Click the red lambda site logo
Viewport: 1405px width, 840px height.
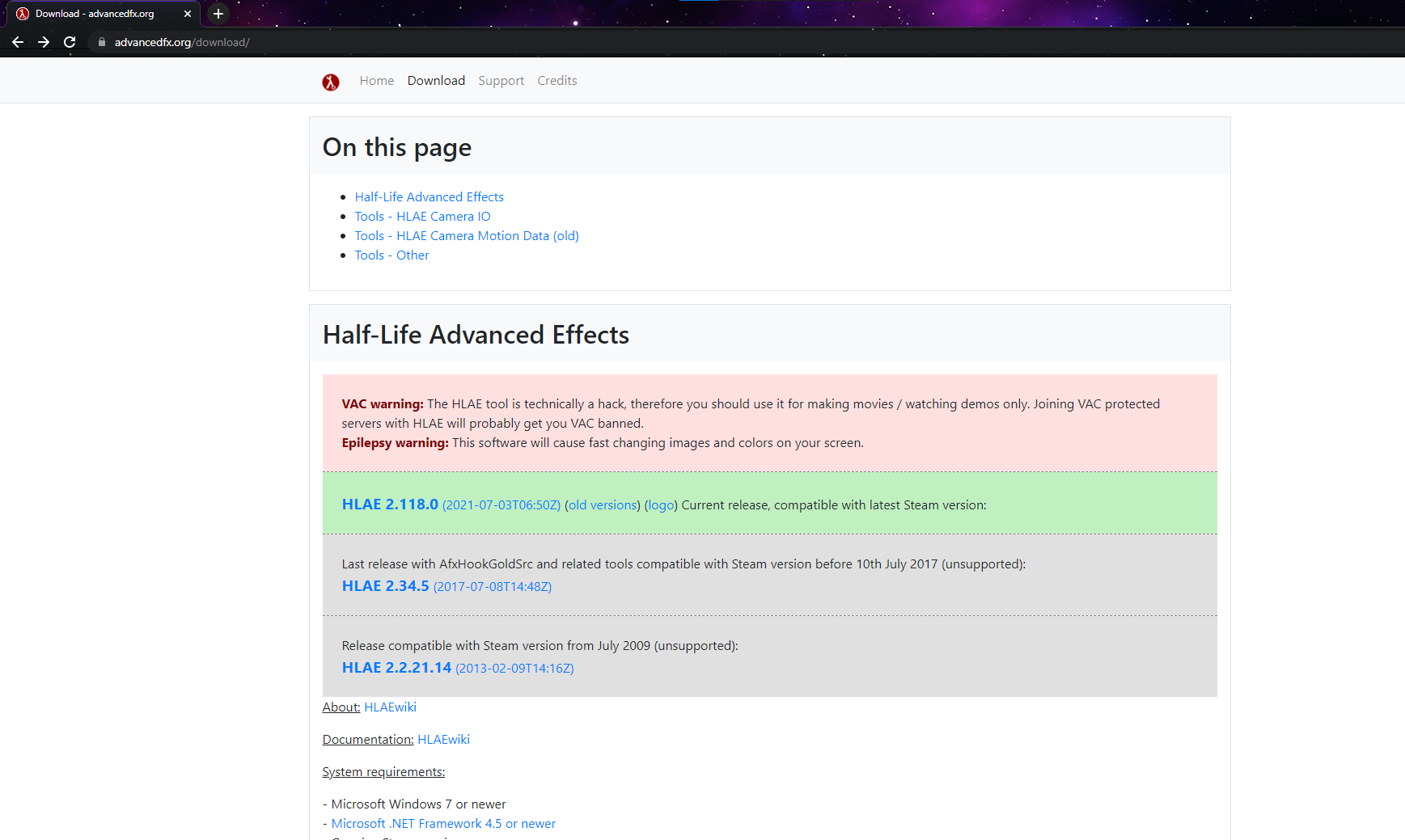[x=331, y=82]
